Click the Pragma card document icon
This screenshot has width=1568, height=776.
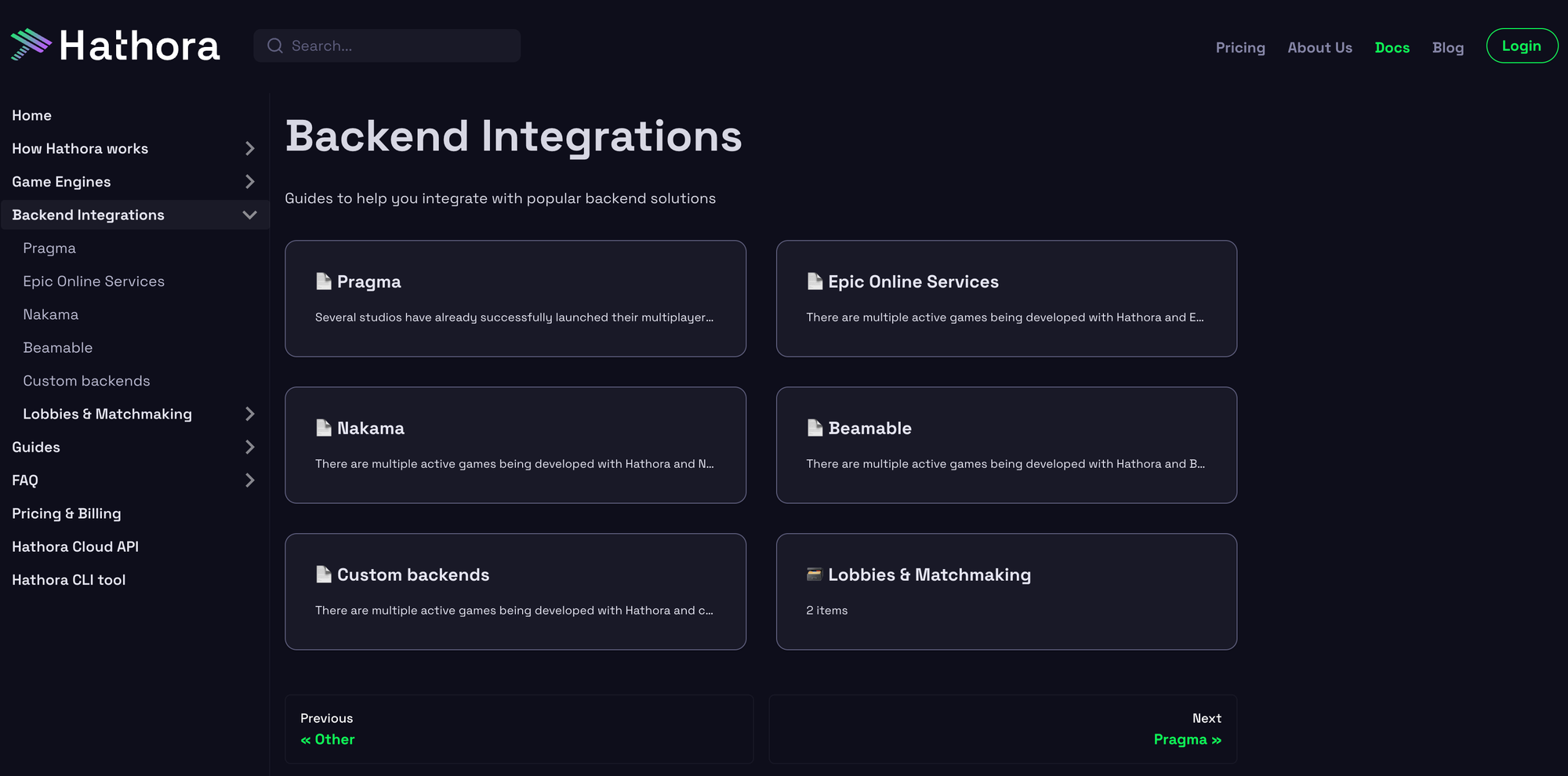pyautogui.click(x=323, y=281)
